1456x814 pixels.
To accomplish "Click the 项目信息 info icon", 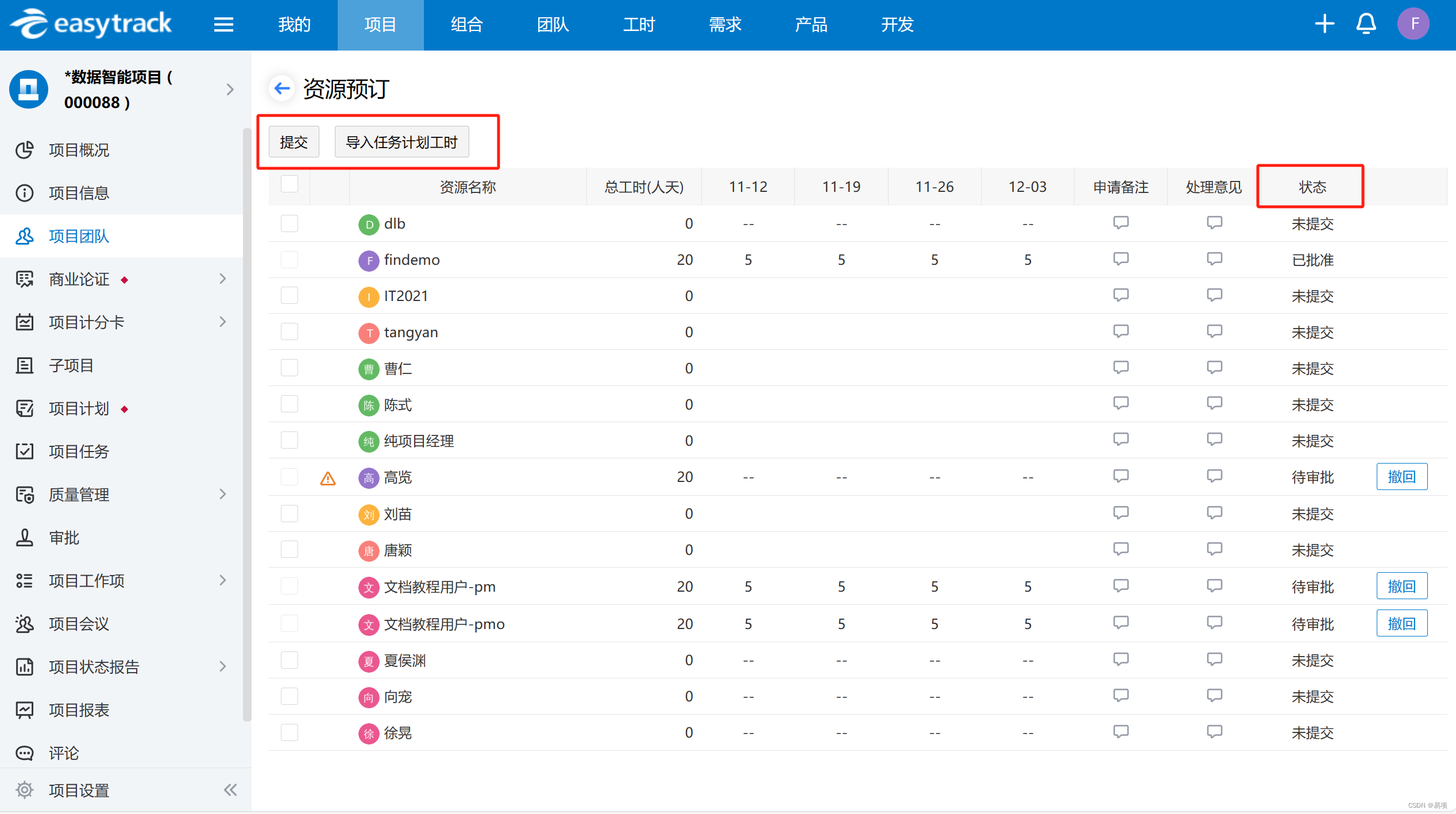I will [x=25, y=193].
